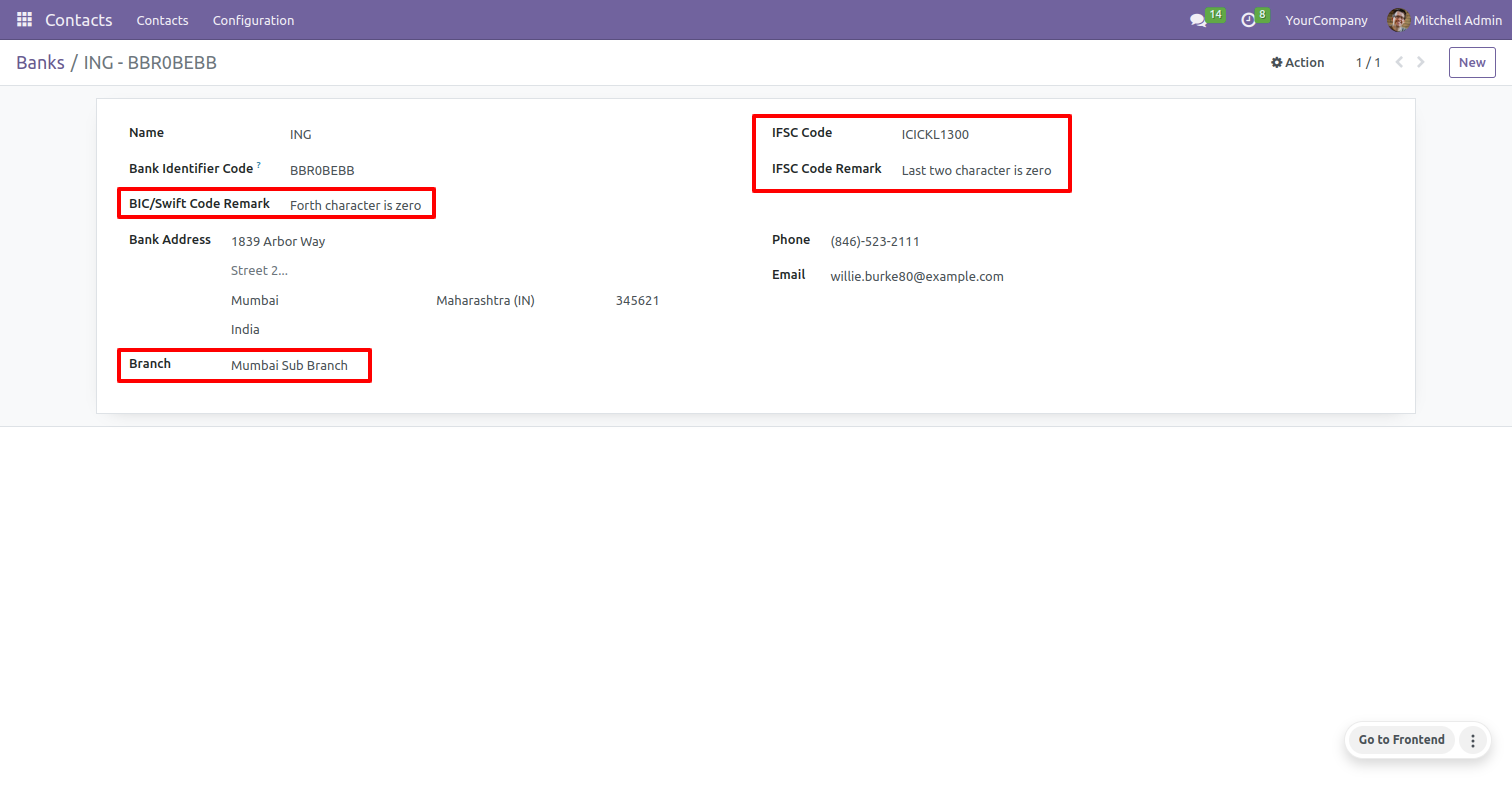
Task: Click the Go to Frontend button
Action: pos(1401,740)
